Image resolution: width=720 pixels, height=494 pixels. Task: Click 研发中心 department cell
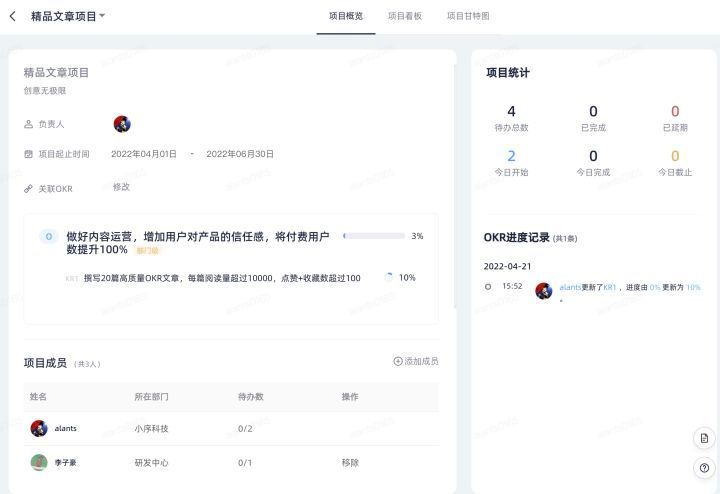(151, 462)
